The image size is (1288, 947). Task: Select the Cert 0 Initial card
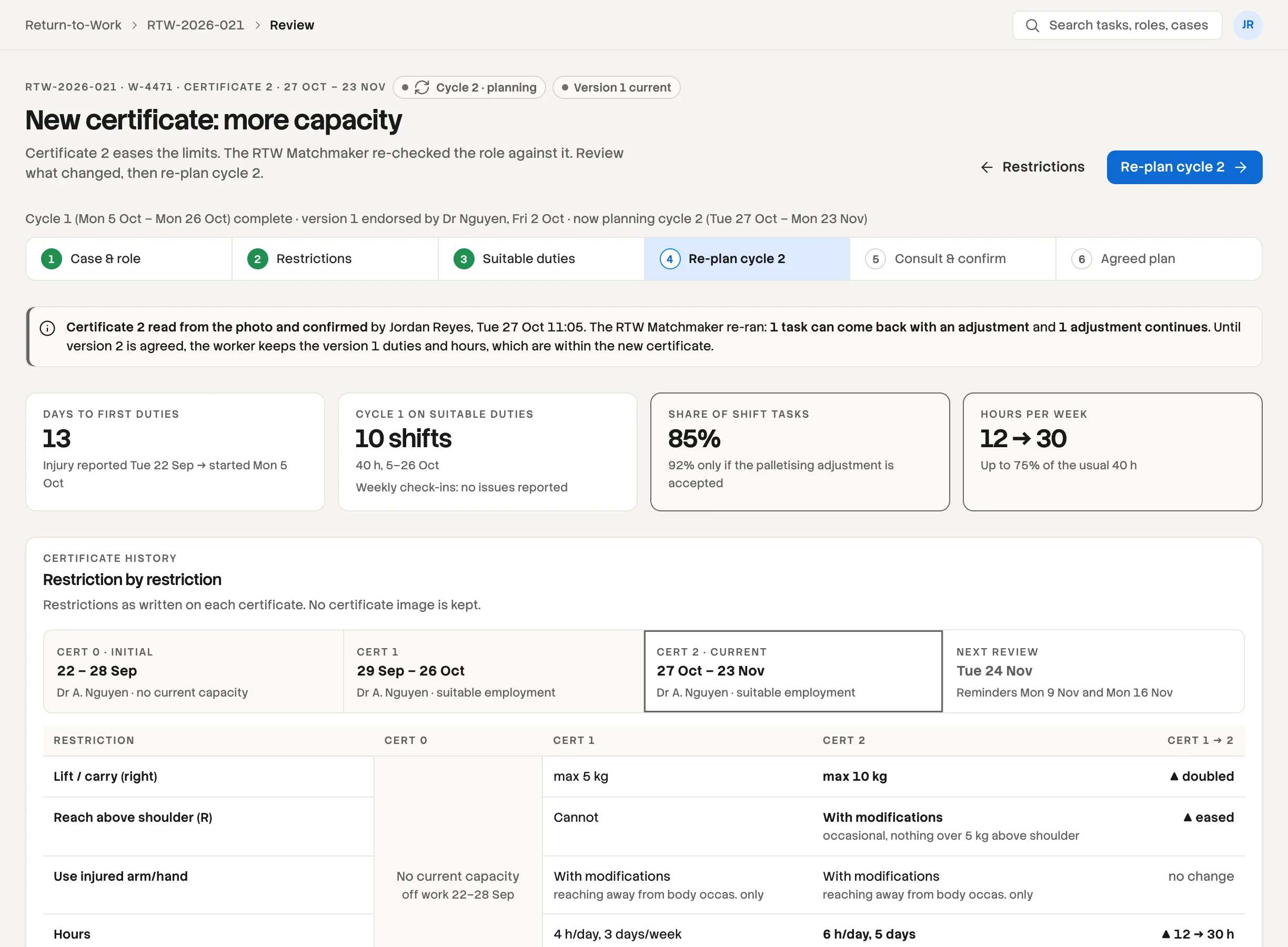[x=194, y=671]
